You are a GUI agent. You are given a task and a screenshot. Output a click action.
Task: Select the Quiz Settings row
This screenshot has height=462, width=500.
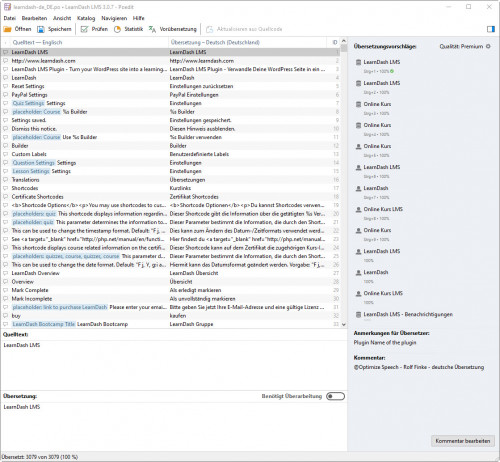pos(170,103)
